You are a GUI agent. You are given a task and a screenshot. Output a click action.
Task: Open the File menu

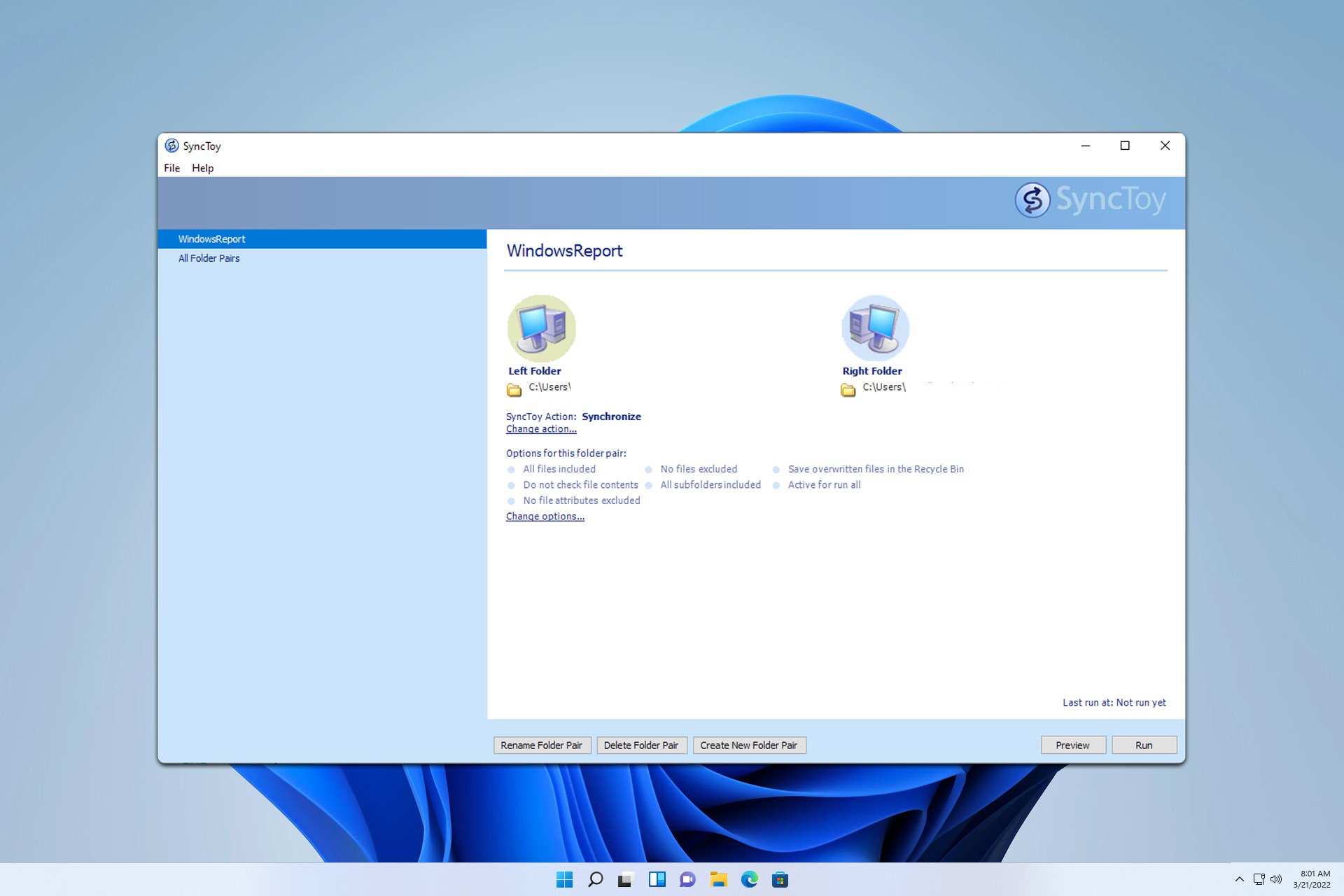(172, 167)
